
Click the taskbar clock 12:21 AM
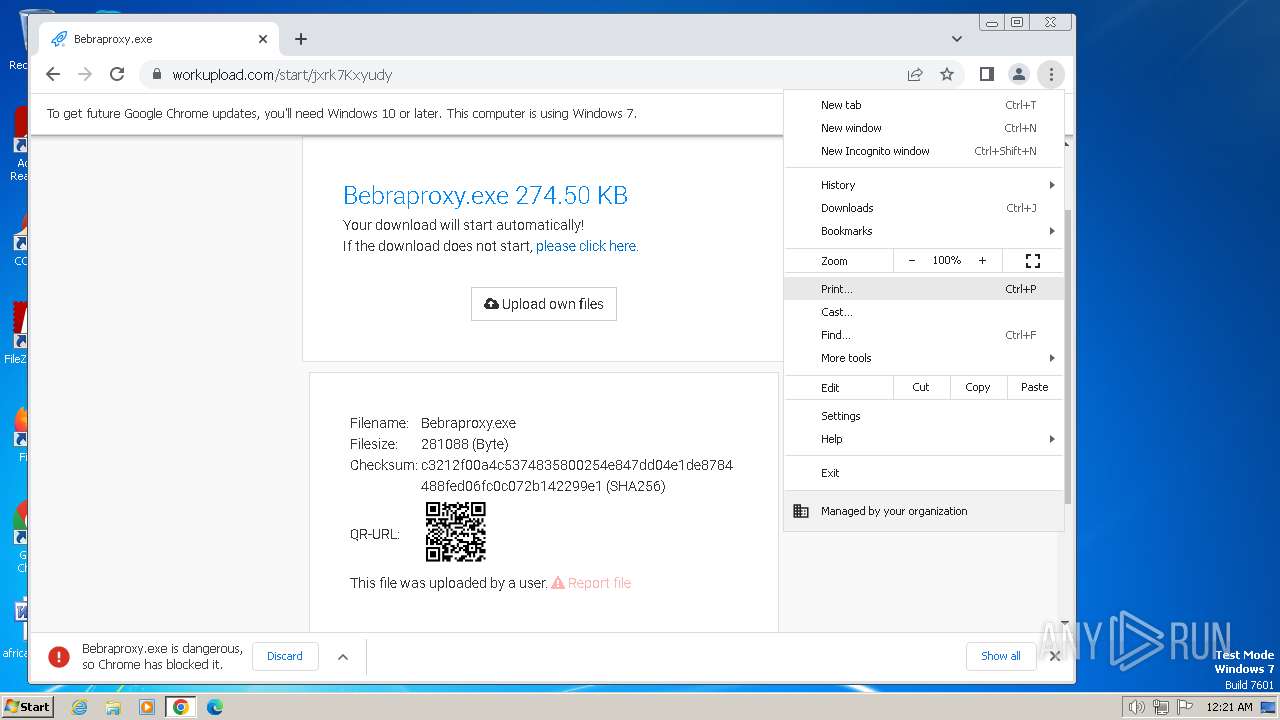point(1229,707)
